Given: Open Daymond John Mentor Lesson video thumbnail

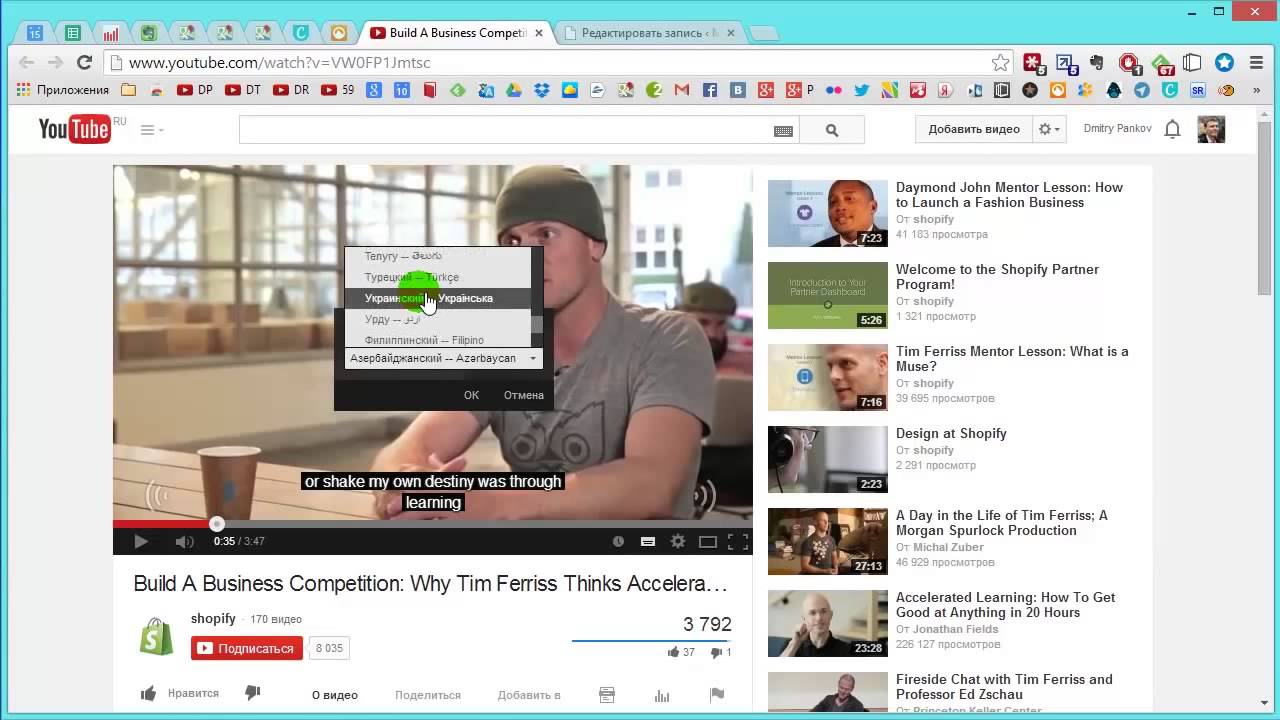Looking at the screenshot, I should 827,213.
